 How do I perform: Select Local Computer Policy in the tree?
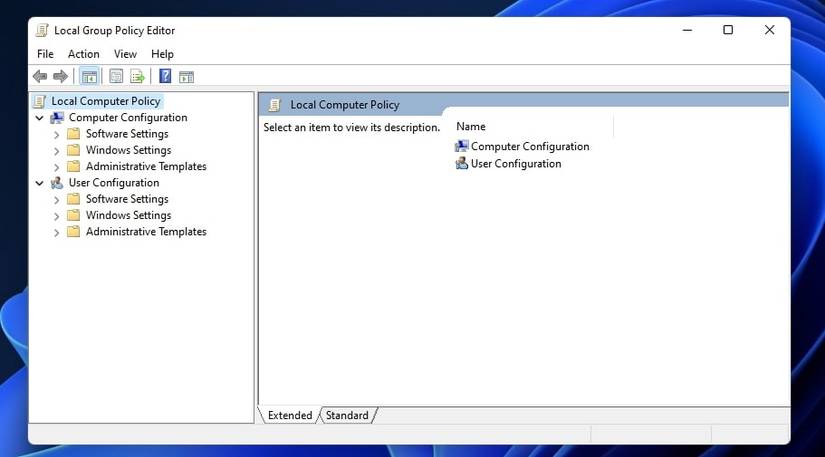click(x=106, y=101)
